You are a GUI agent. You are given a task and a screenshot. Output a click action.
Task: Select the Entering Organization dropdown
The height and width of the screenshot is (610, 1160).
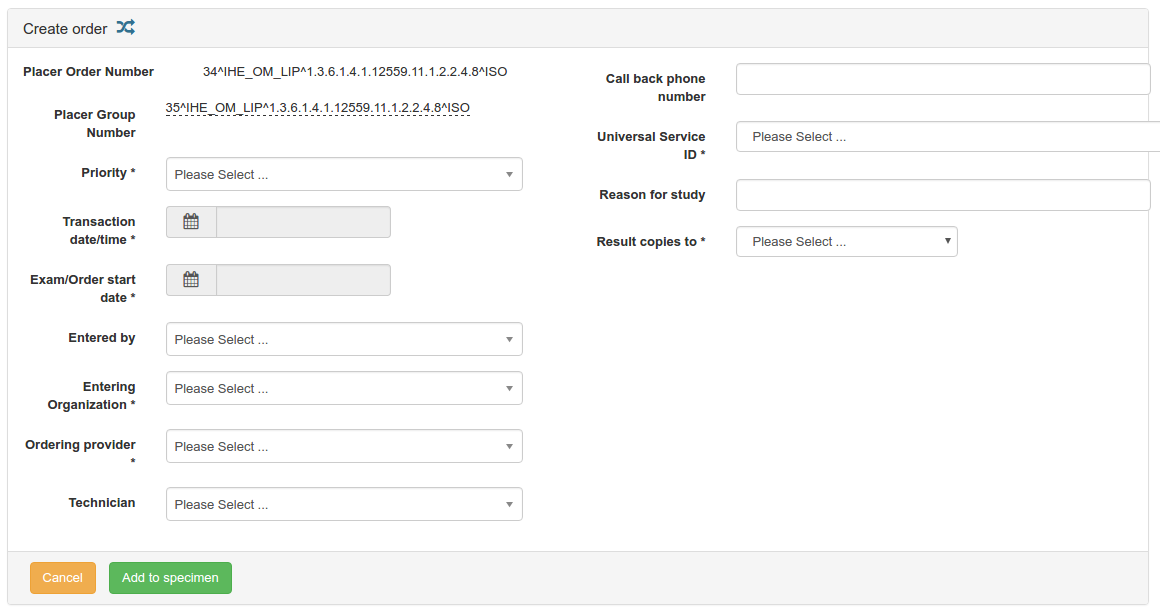(x=343, y=388)
